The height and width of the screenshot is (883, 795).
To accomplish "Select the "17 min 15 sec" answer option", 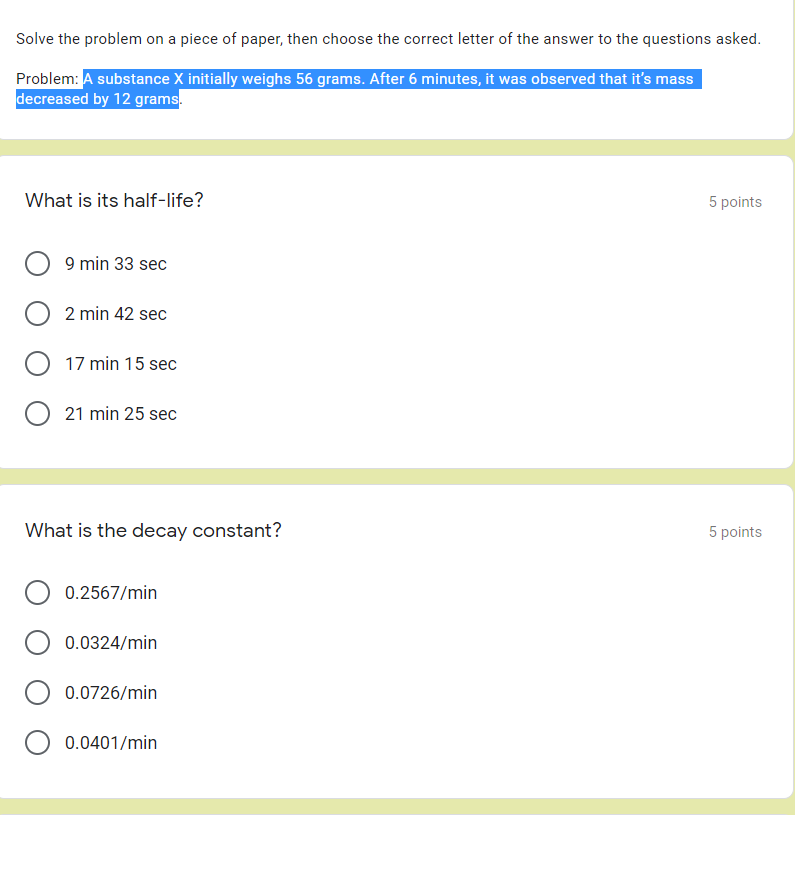I will pos(120,363).
